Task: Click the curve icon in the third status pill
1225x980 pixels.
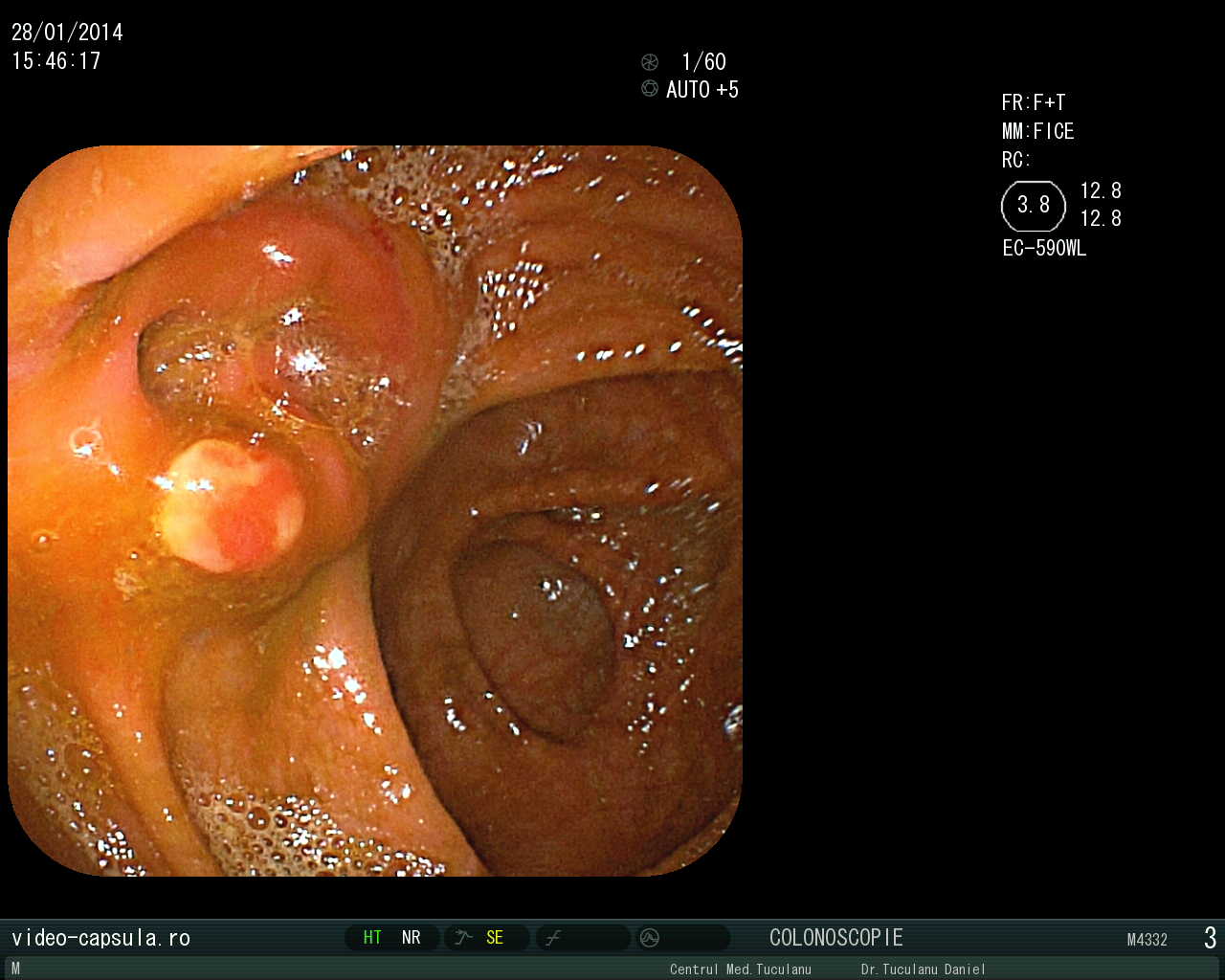Action: pos(553,938)
